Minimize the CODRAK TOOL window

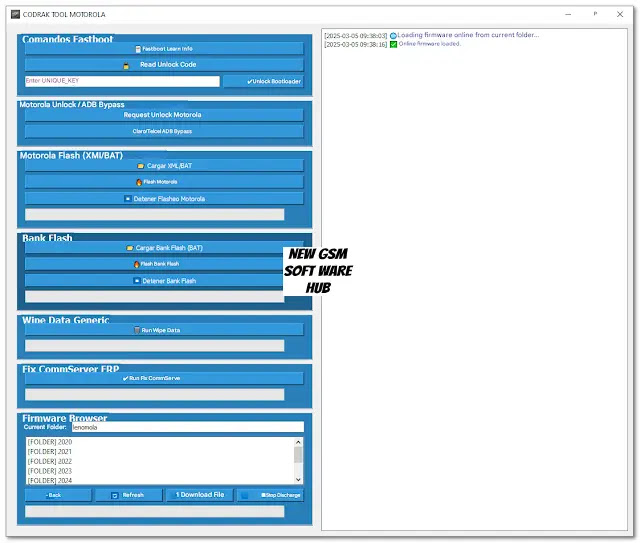(x=568, y=14)
